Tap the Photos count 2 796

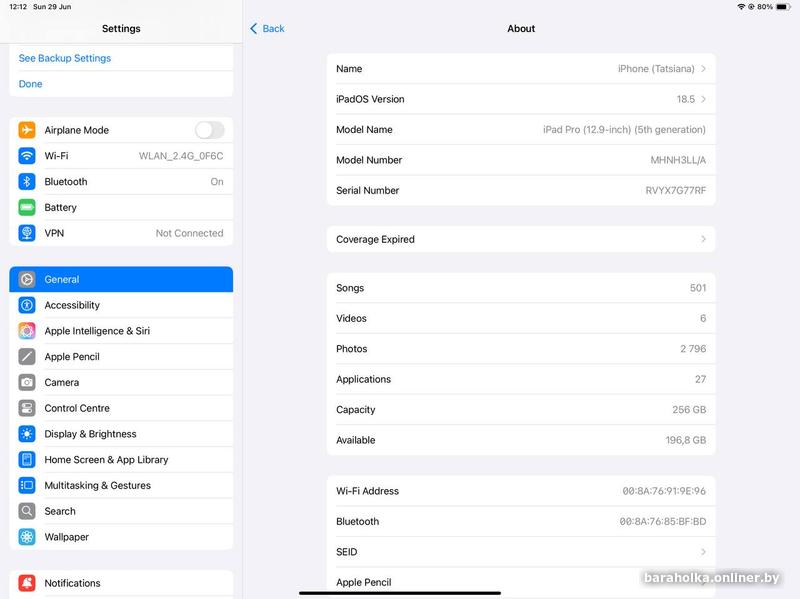tap(693, 348)
